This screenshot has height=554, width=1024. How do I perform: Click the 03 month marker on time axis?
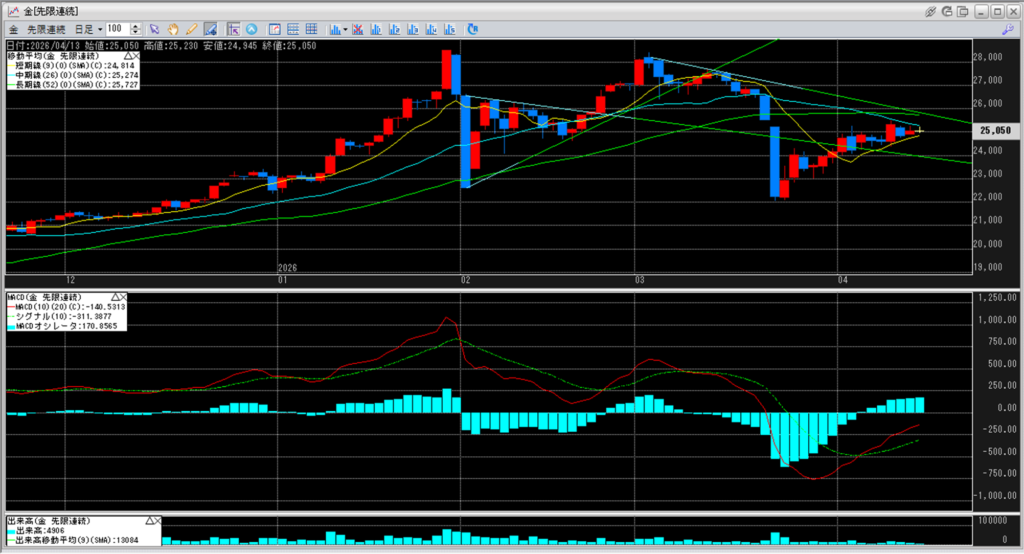point(639,280)
